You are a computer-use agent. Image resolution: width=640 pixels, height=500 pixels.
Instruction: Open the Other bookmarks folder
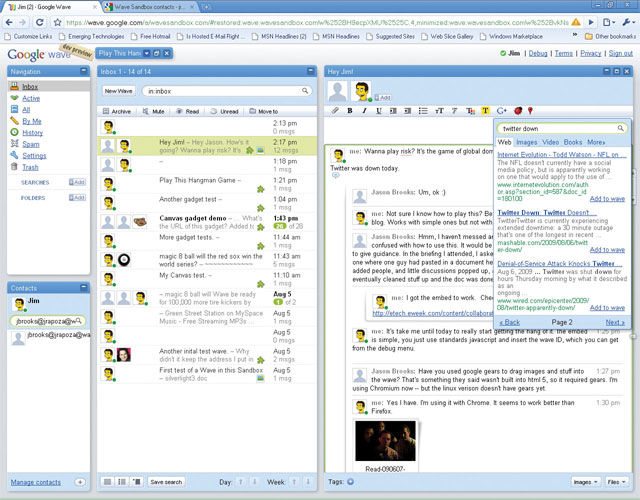(x=610, y=36)
